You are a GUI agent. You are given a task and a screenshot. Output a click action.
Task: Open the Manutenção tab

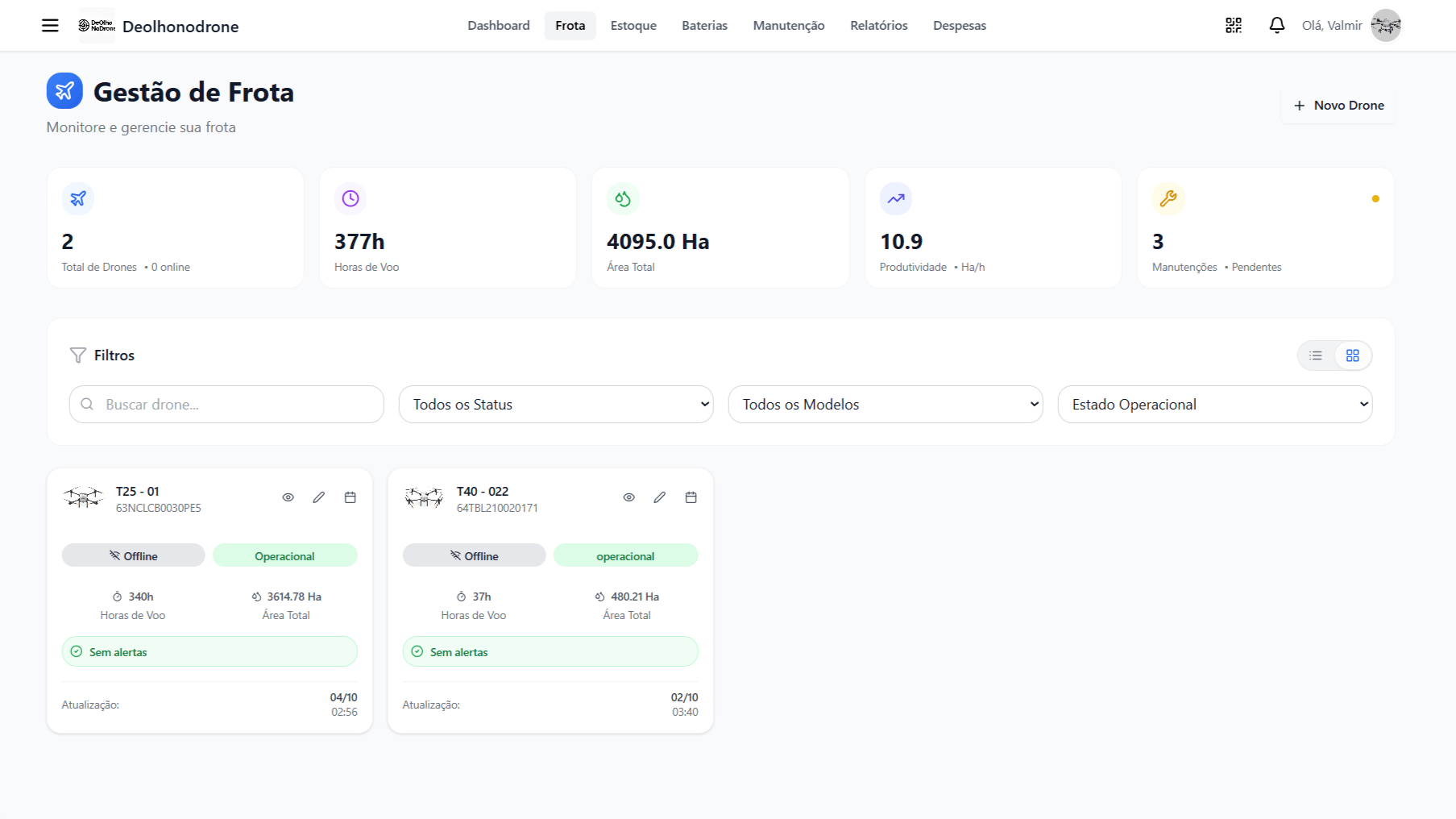click(788, 26)
